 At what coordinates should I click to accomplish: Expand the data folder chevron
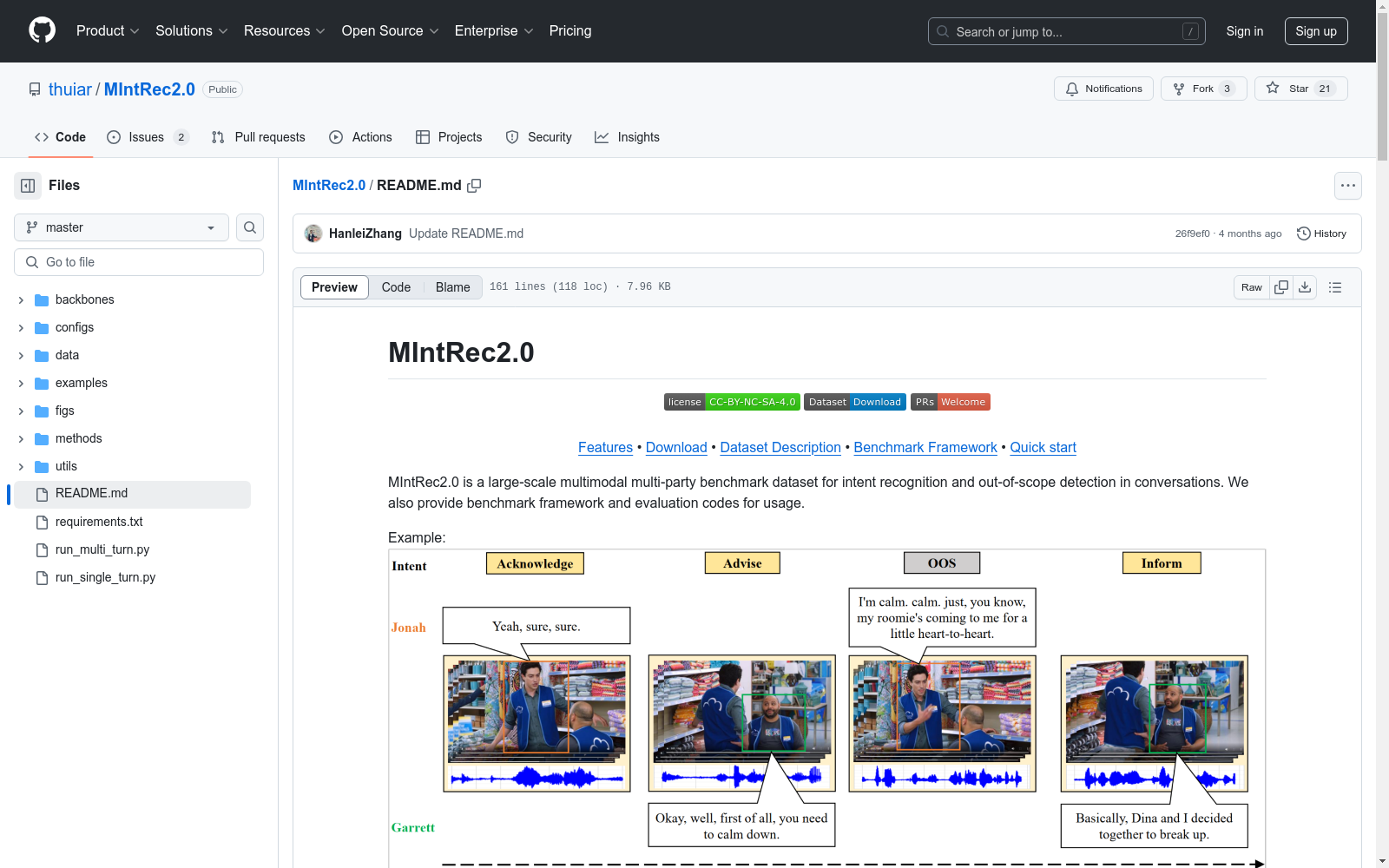(x=21, y=355)
